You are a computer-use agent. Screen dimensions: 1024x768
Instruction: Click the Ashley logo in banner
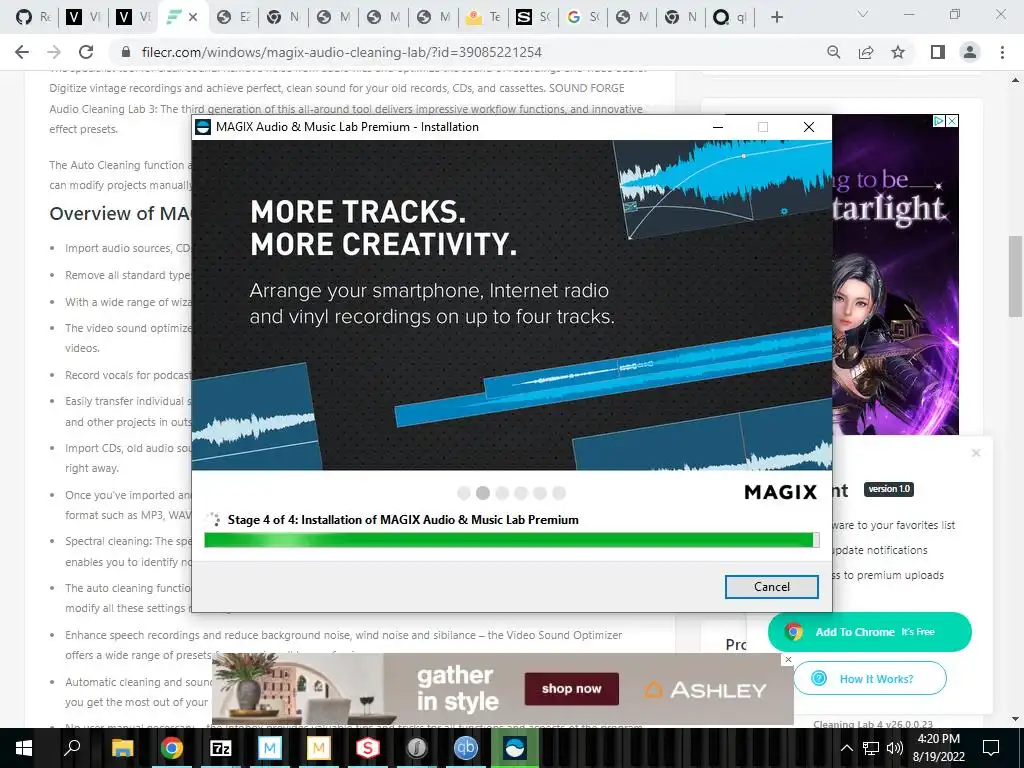point(705,690)
